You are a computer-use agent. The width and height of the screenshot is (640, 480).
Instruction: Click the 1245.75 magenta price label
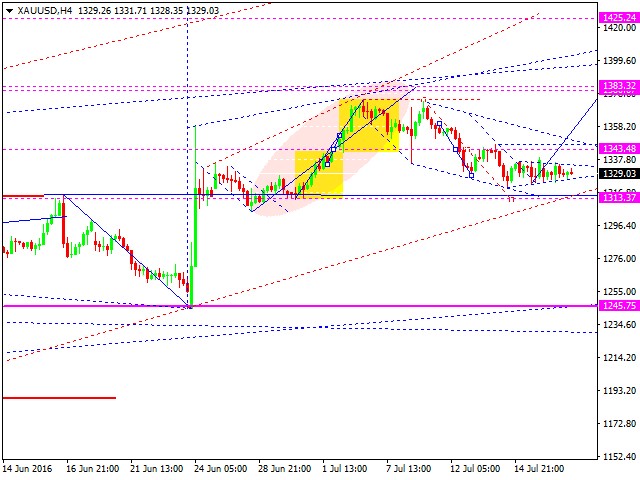619,305
